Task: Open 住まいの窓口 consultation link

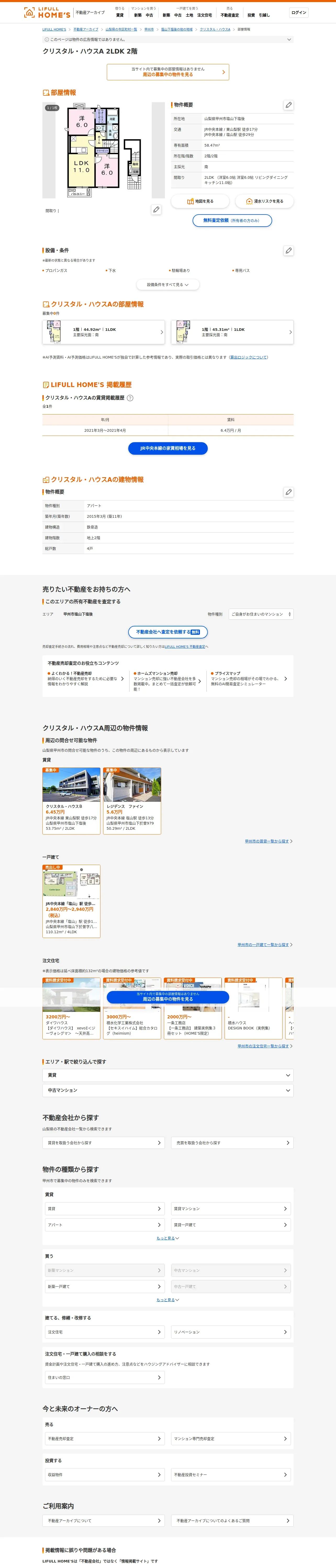Action: click(105, 1377)
